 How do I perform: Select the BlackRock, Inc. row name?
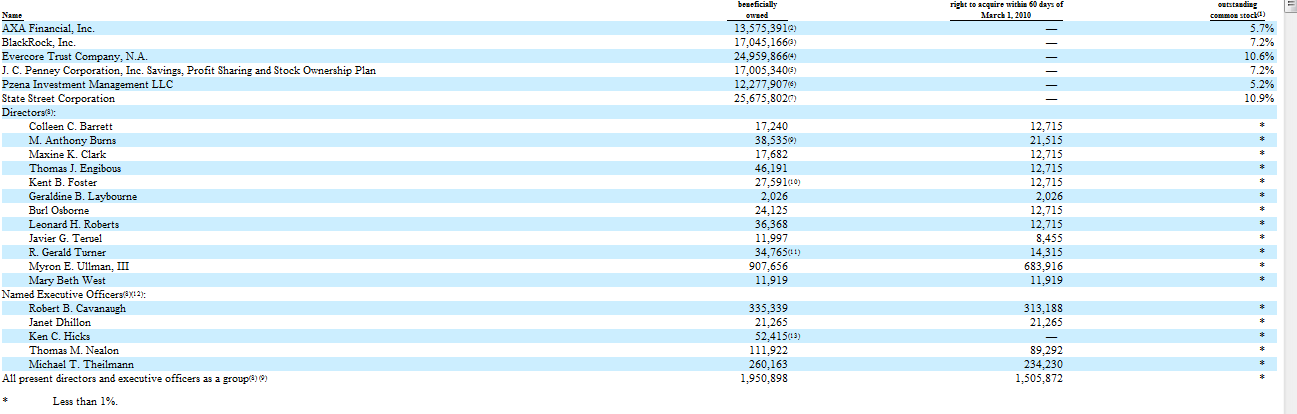coord(39,43)
